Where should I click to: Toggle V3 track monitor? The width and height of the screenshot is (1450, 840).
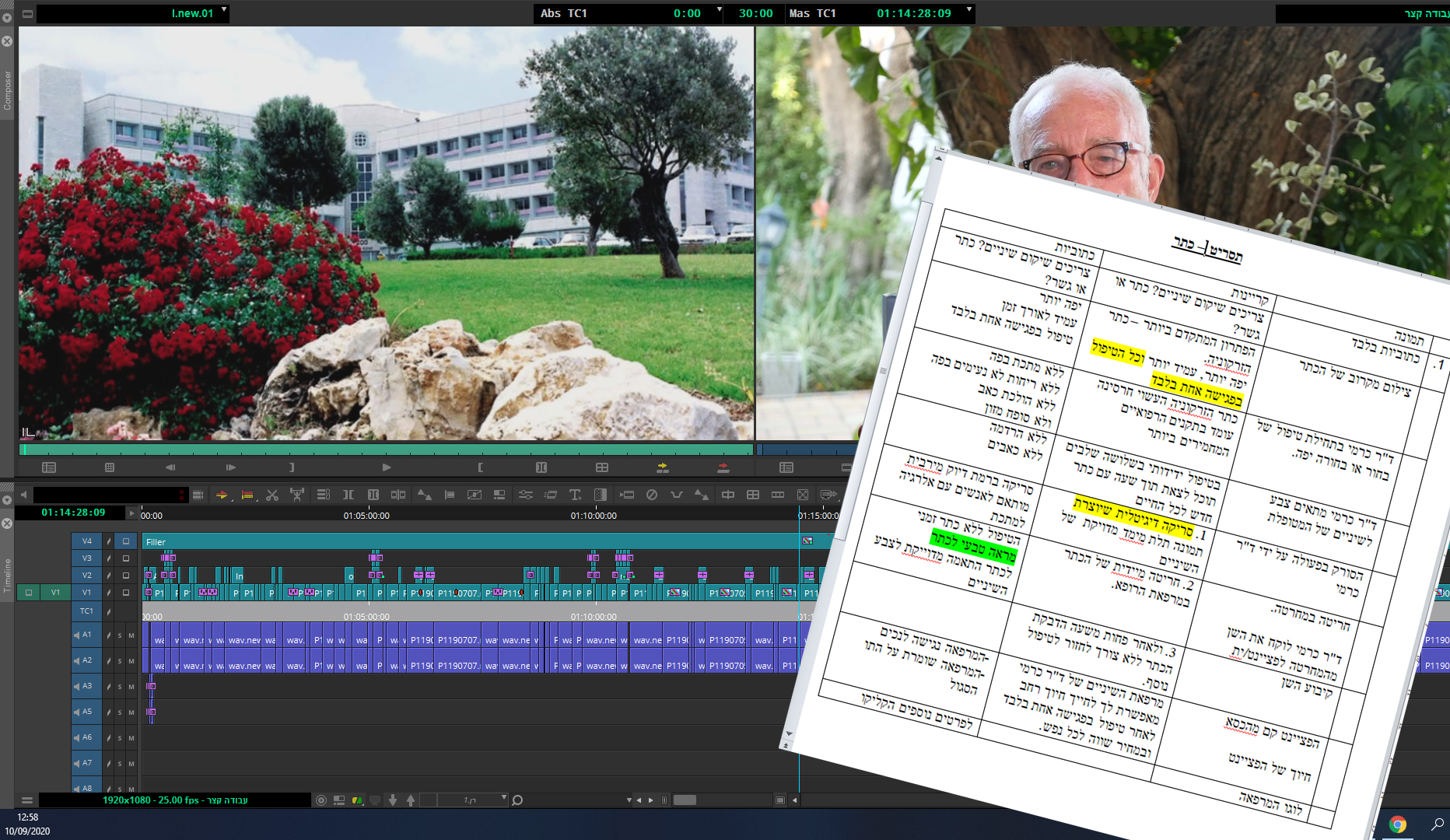pyautogui.click(x=126, y=558)
